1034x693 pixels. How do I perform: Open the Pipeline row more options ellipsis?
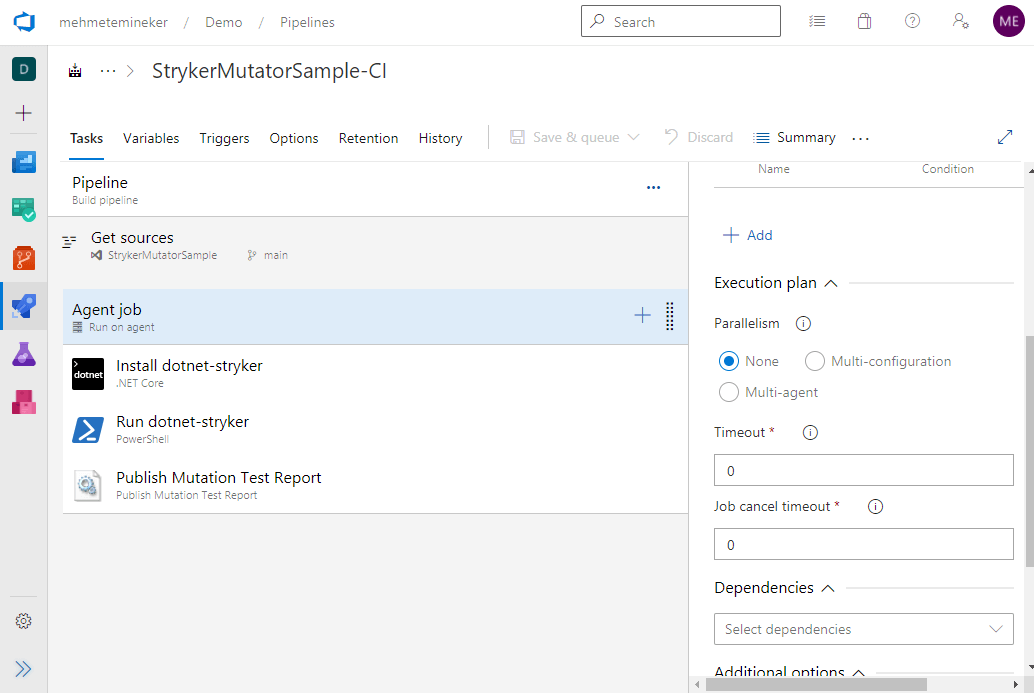tap(654, 188)
